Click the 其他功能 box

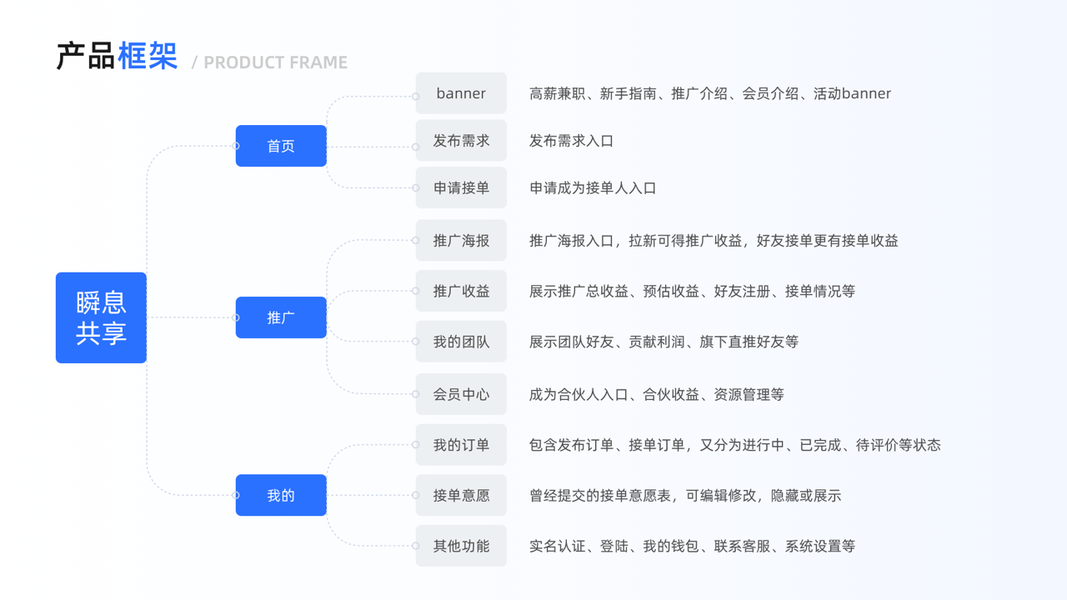click(x=461, y=546)
